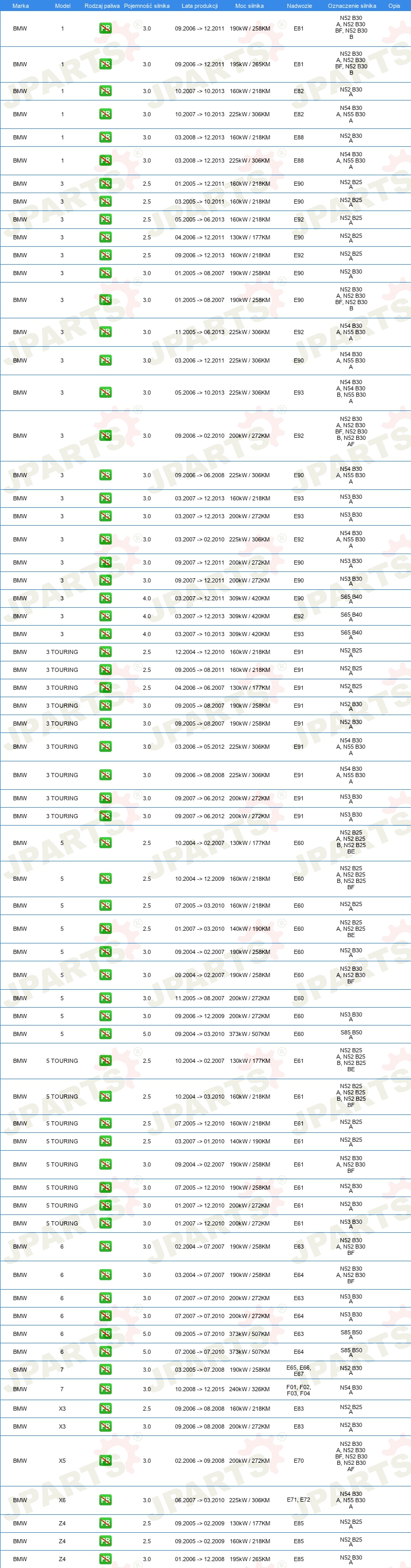The height and width of the screenshot is (1568, 411).
Task: Select fuel icon in 3 TOURING 12.2004 -> 12.2010 row
Action: 105,651
